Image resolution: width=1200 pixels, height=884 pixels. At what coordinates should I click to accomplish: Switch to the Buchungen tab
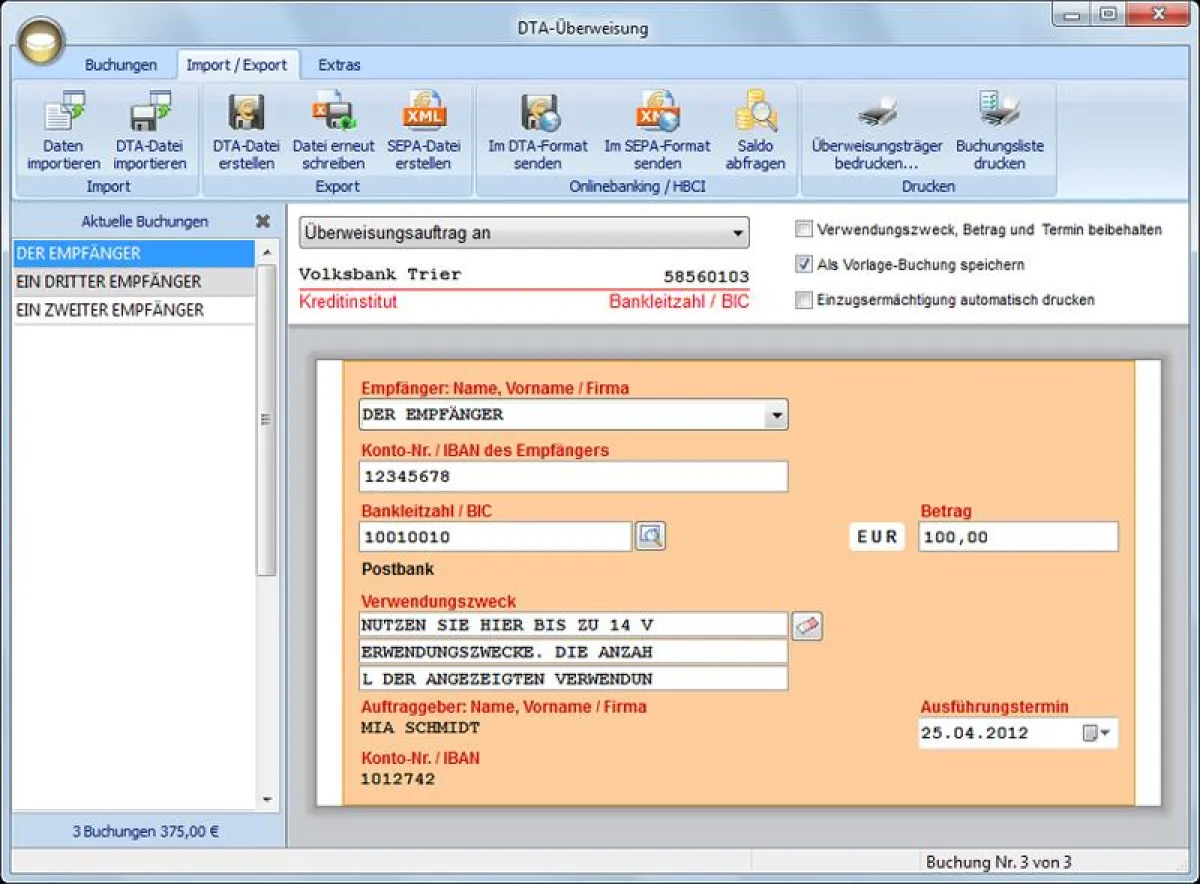(121, 64)
